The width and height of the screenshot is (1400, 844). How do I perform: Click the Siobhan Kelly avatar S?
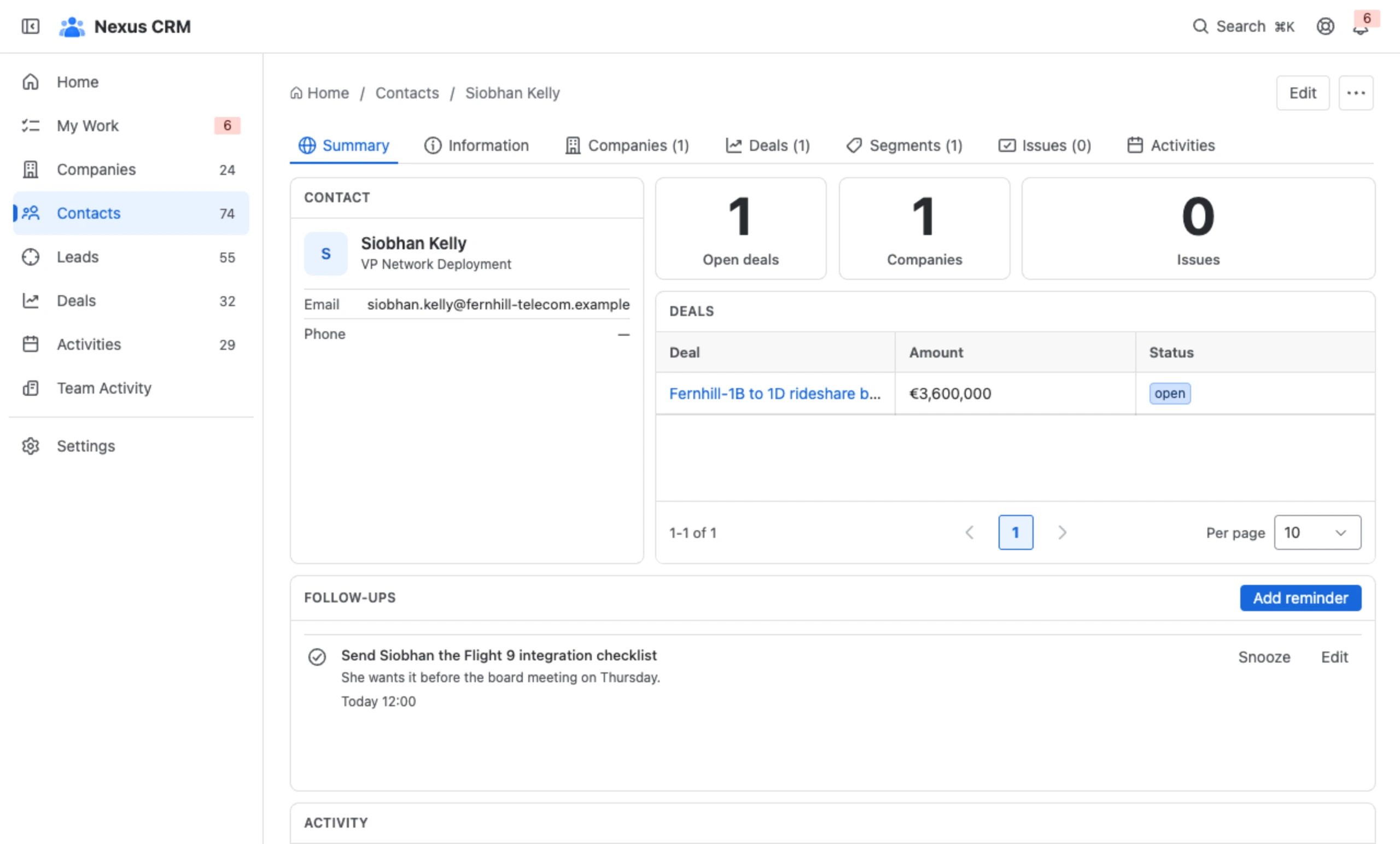(325, 253)
